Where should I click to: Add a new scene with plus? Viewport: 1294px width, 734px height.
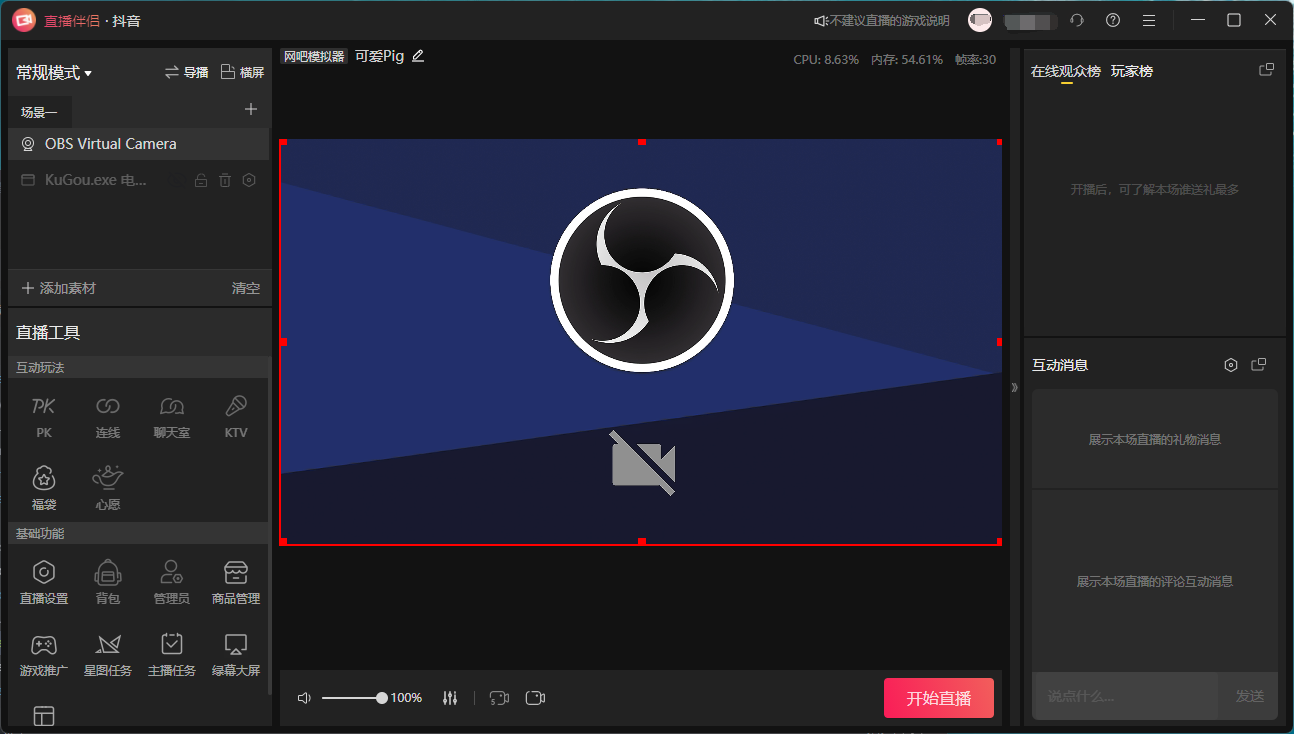[x=251, y=109]
